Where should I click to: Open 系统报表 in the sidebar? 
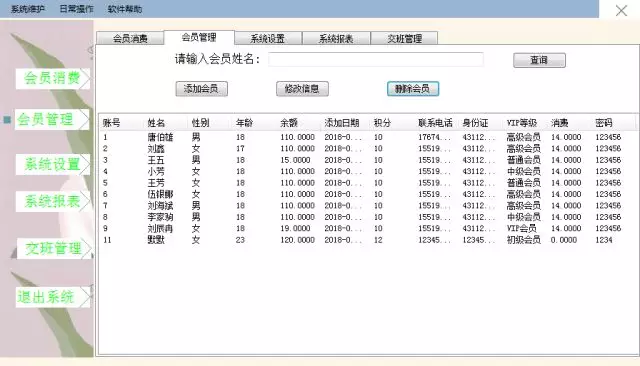point(52,201)
